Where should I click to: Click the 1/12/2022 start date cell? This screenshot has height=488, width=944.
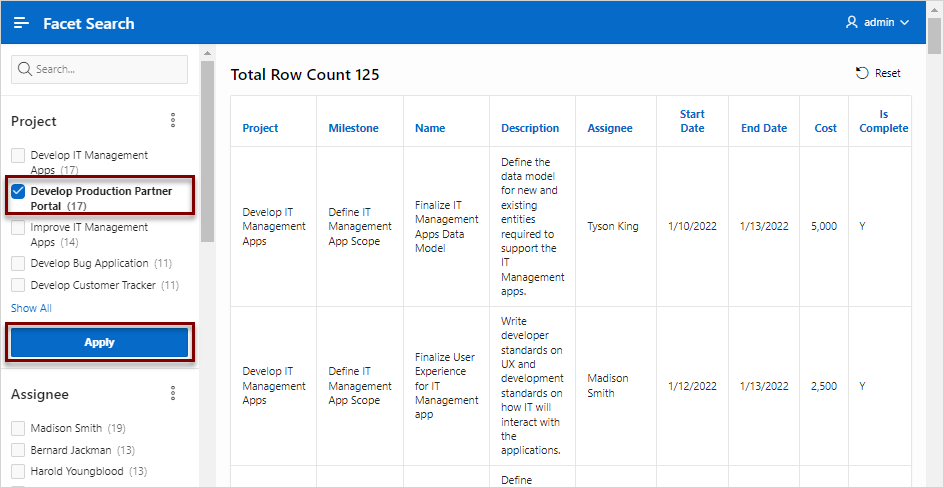pyautogui.click(x=692, y=386)
